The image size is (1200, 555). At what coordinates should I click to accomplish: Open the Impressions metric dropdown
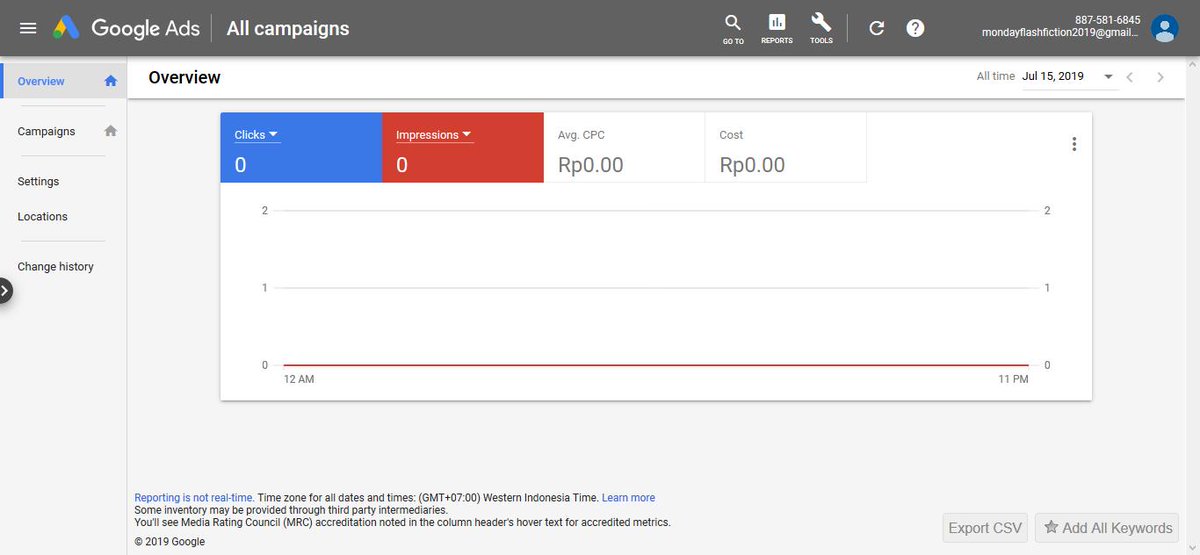click(434, 135)
